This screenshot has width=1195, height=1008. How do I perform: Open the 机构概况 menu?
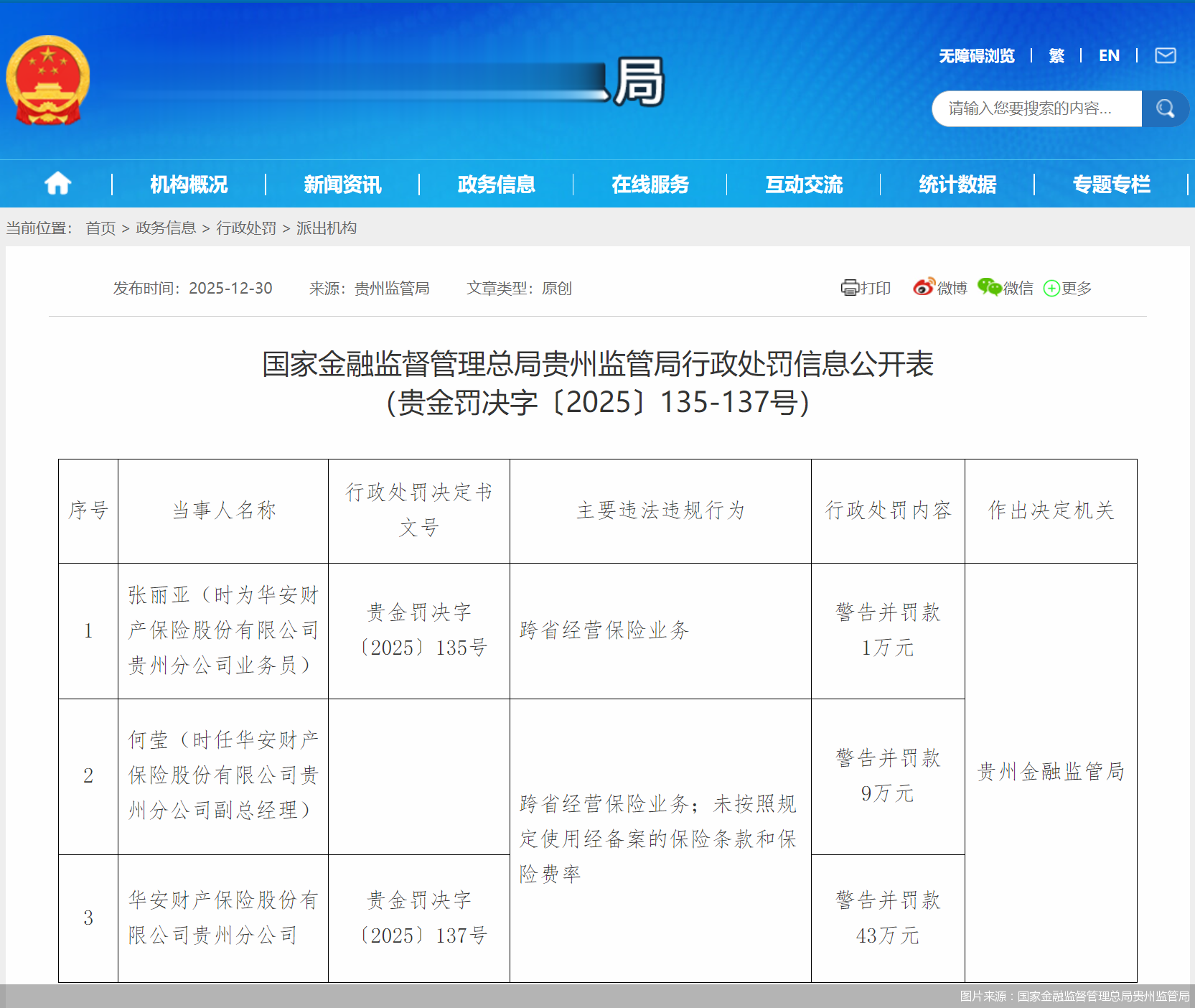point(189,185)
